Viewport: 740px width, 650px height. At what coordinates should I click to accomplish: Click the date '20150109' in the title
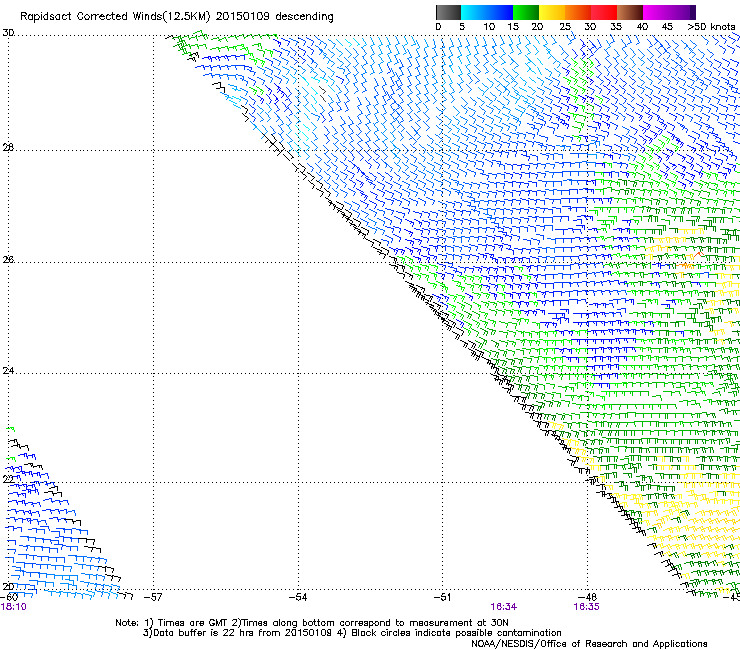(242, 17)
